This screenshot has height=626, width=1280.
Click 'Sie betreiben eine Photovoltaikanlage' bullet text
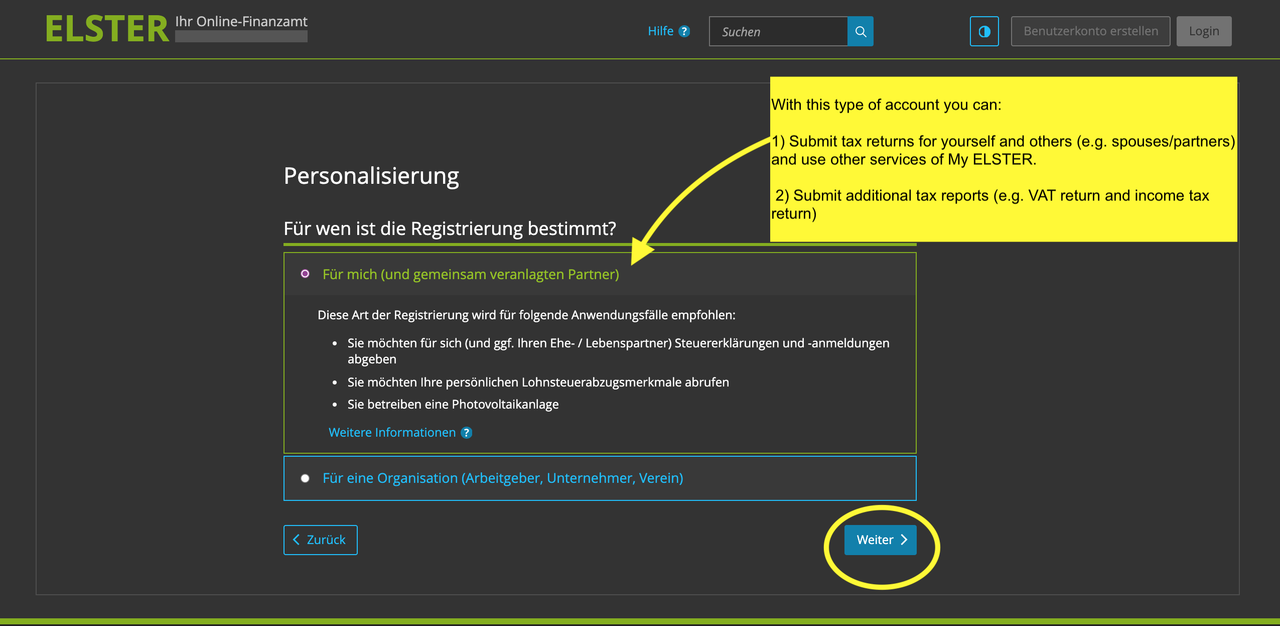[x=453, y=404]
